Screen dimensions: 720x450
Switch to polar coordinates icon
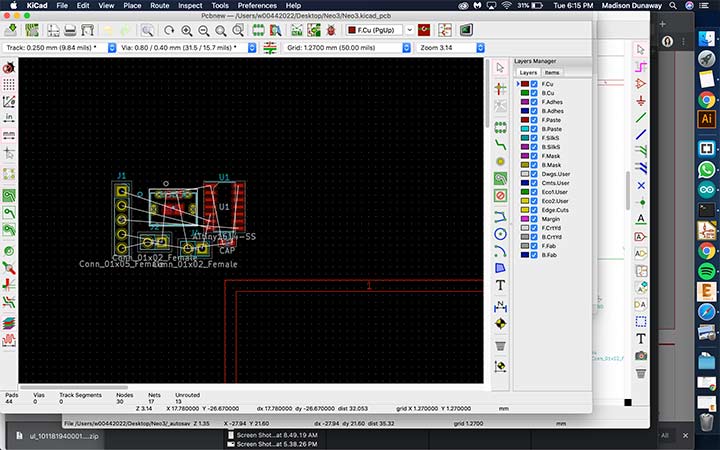click(9, 101)
